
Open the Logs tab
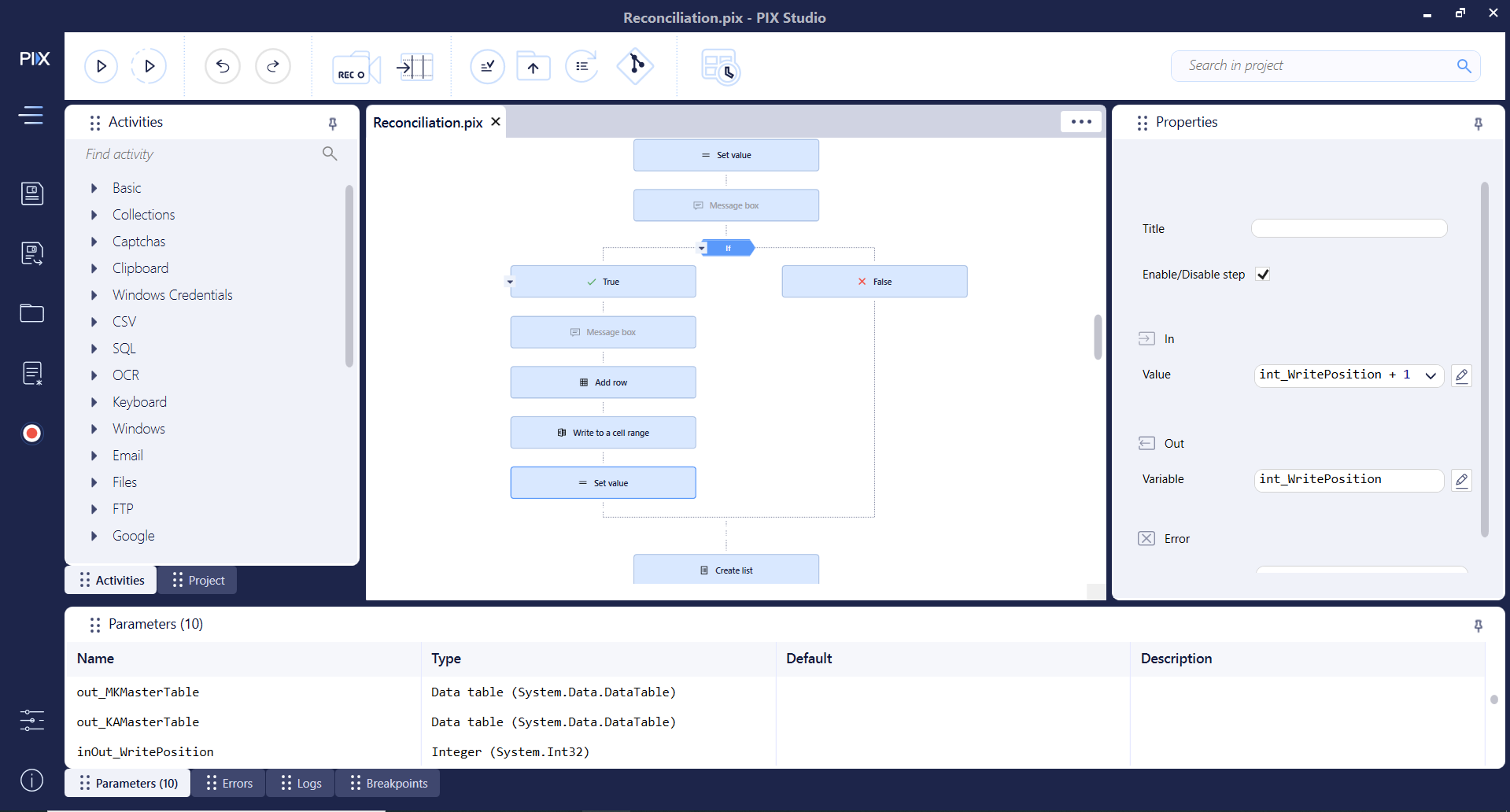click(x=301, y=784)
